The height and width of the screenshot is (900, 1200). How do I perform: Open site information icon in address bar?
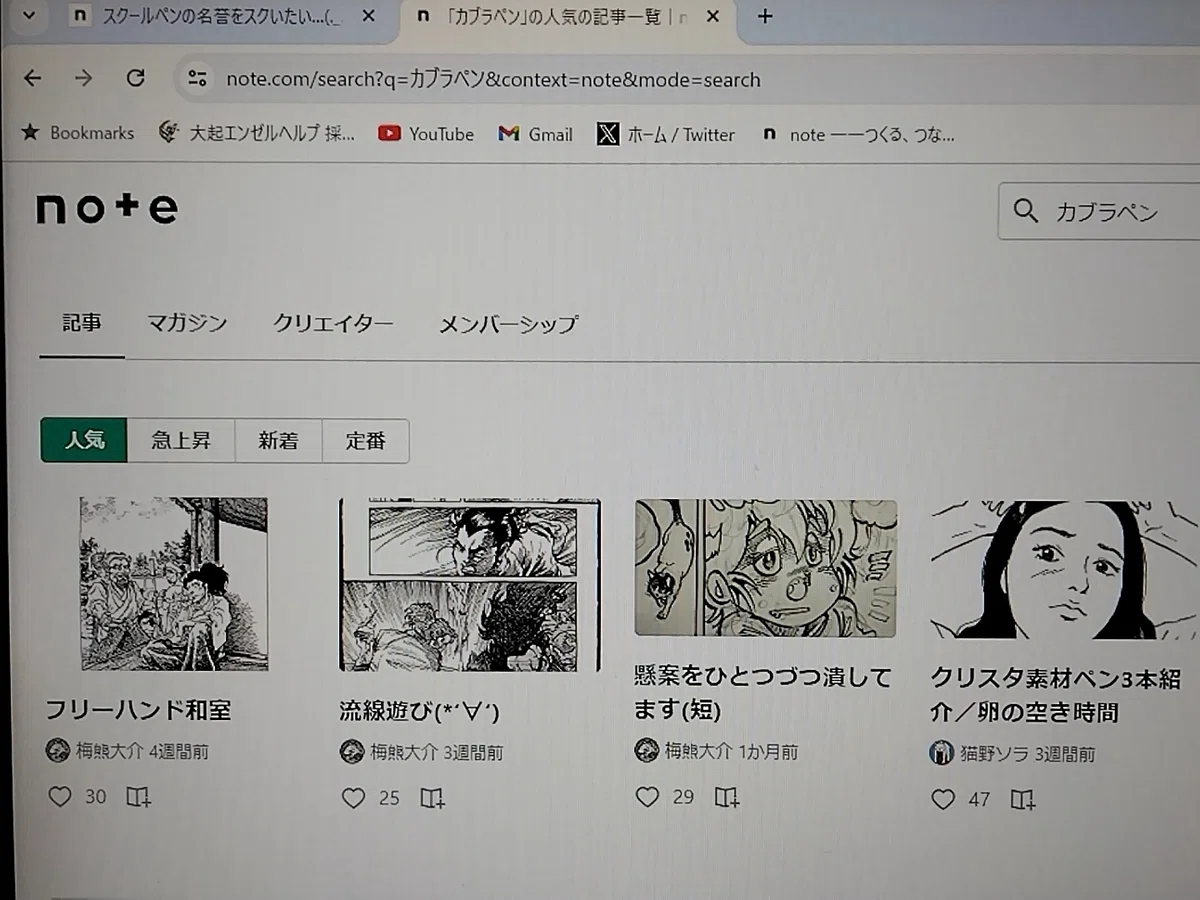point(198,79)
